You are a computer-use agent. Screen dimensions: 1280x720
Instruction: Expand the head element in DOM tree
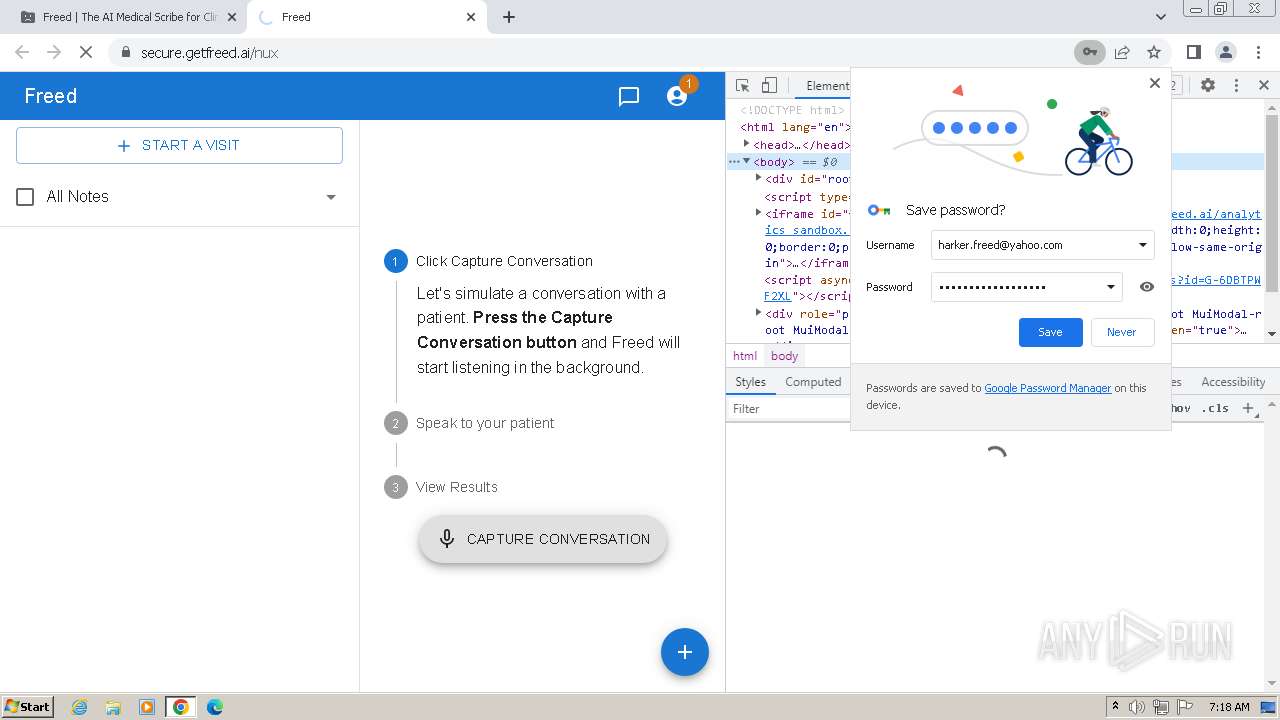coord(746,144)
